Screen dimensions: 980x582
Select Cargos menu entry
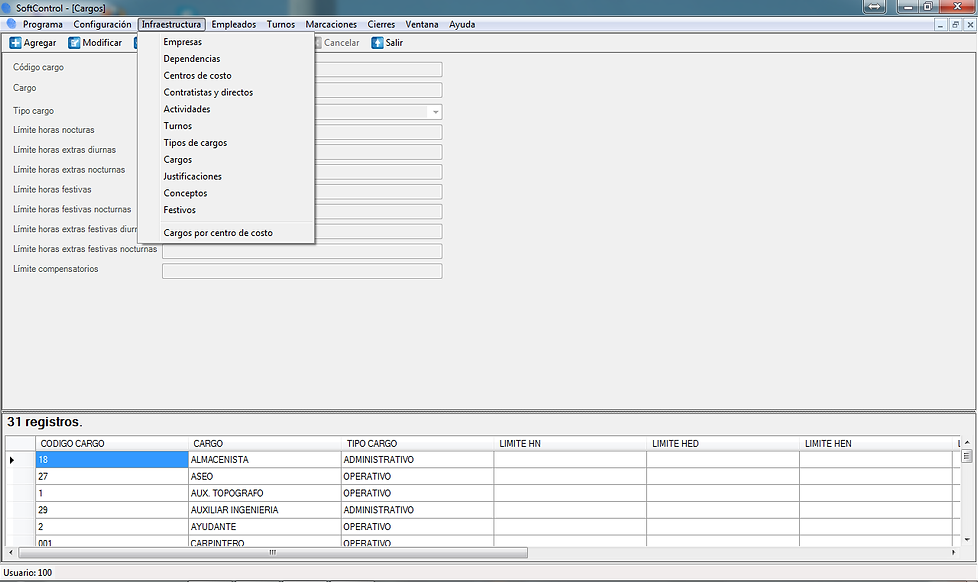pyautogui.click(x=226, y=160)
